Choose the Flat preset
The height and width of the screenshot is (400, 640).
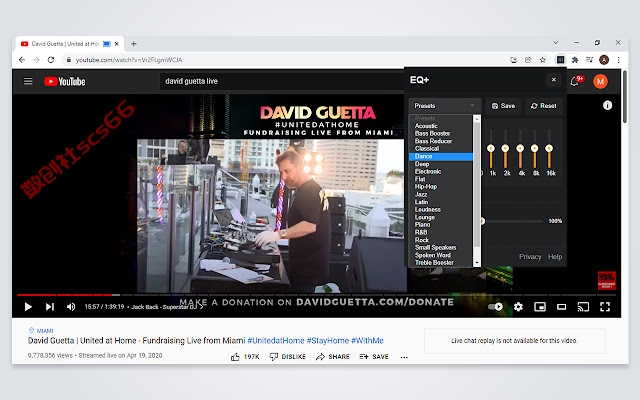pyautogui.click(x=441, y=179)
